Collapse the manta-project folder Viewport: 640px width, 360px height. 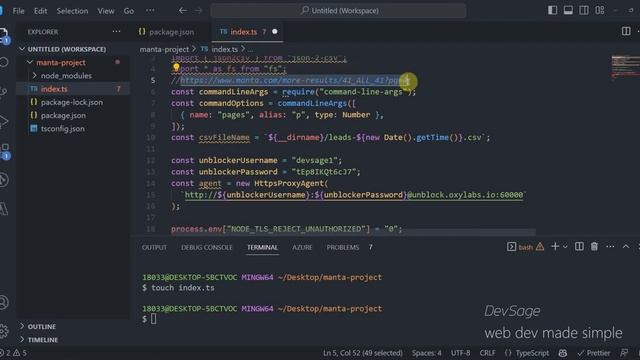tap(73, 62)
